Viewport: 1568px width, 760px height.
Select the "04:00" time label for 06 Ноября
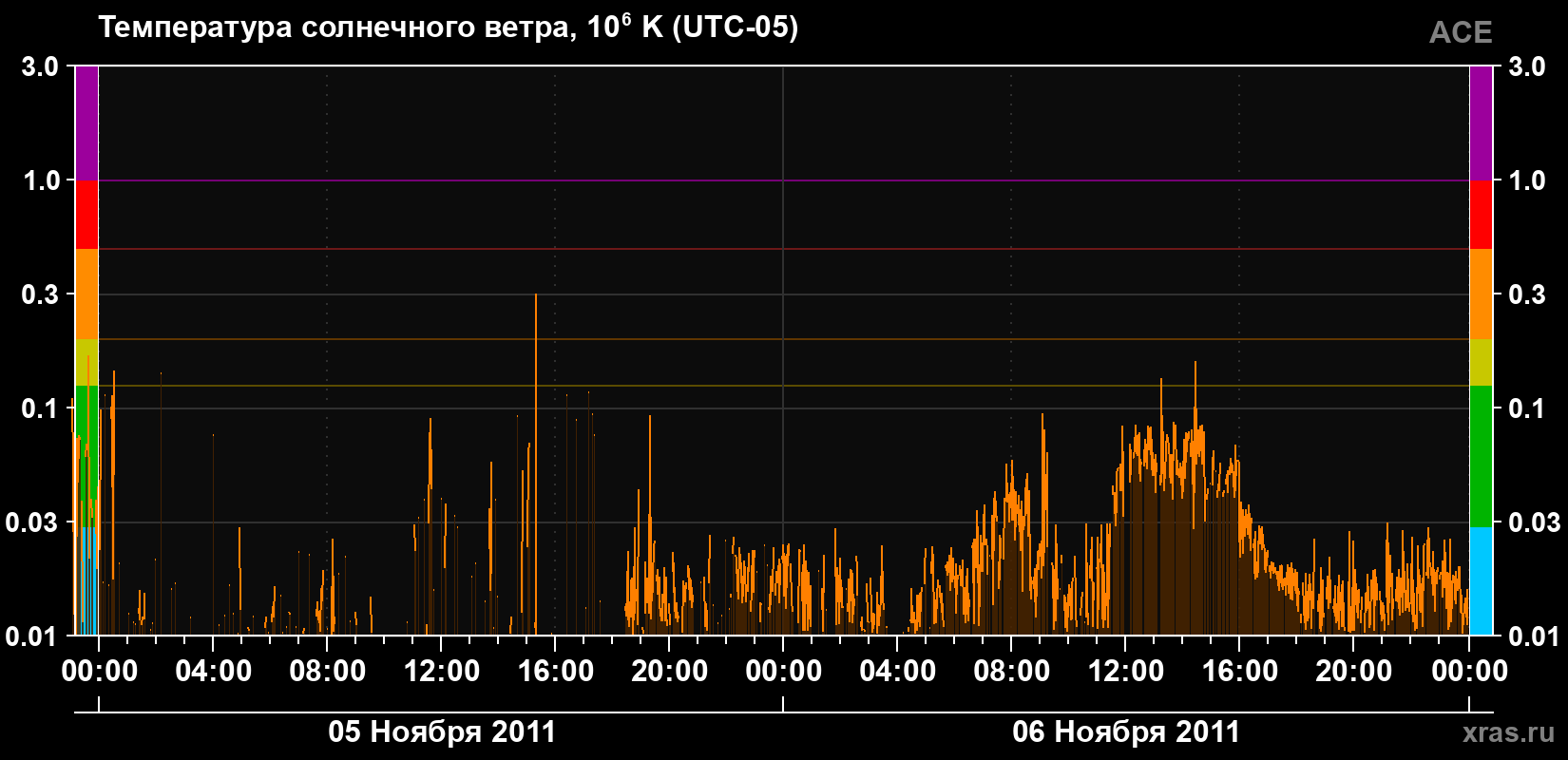click(898, 672)
